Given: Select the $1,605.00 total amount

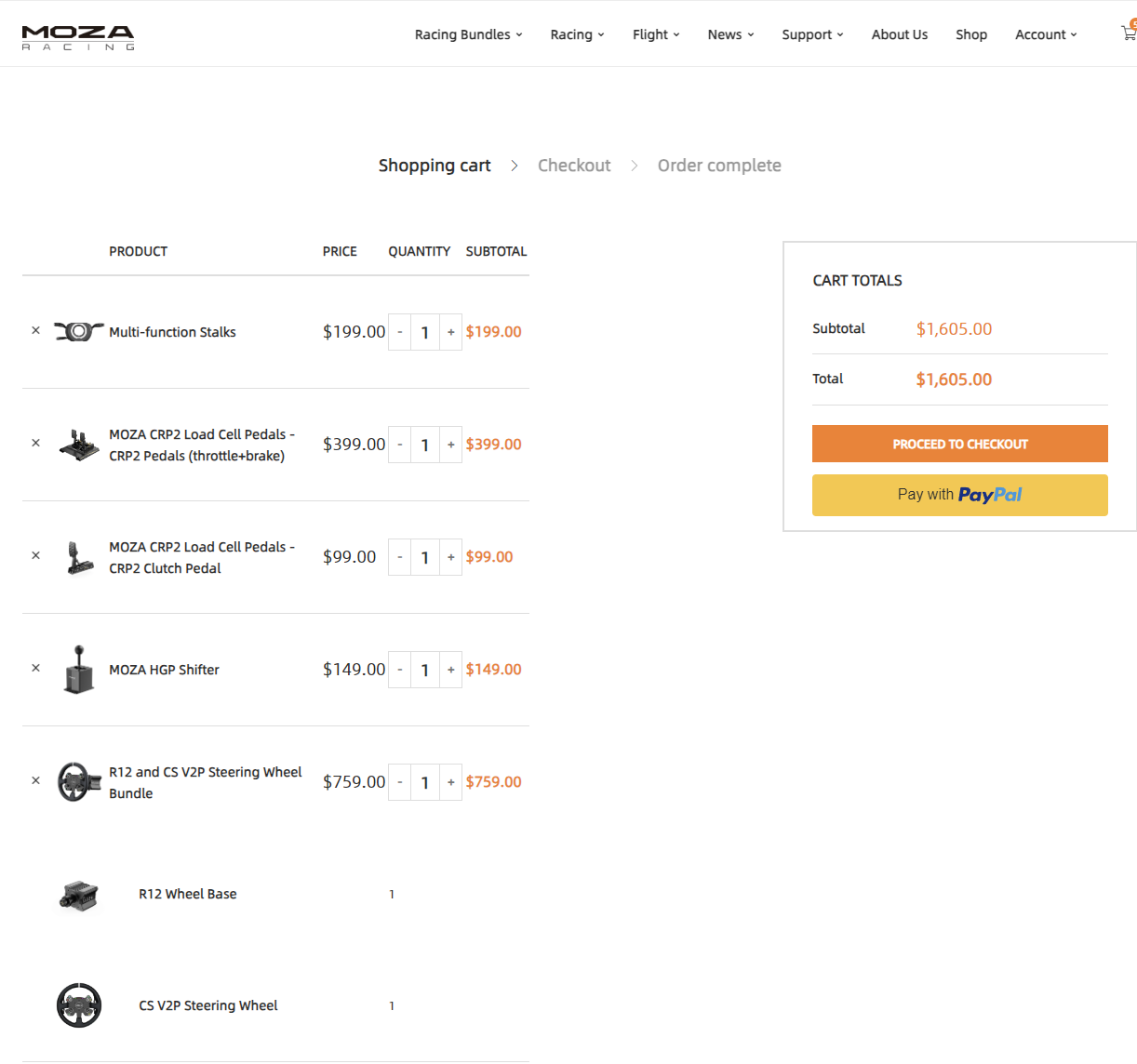Looking at the screenshot, I should 954,379.
